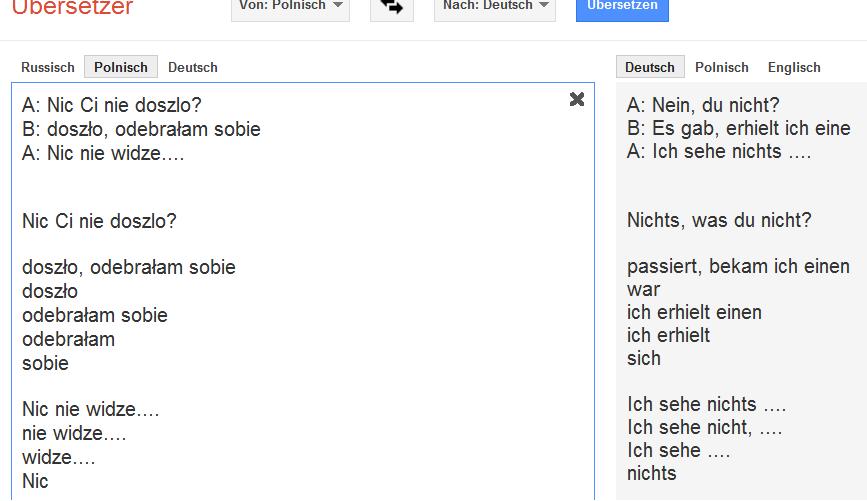Image resolution: width=867 pixels, height=501 pixels.
Task: Swap source and target languages
Action: click(392, 6)
